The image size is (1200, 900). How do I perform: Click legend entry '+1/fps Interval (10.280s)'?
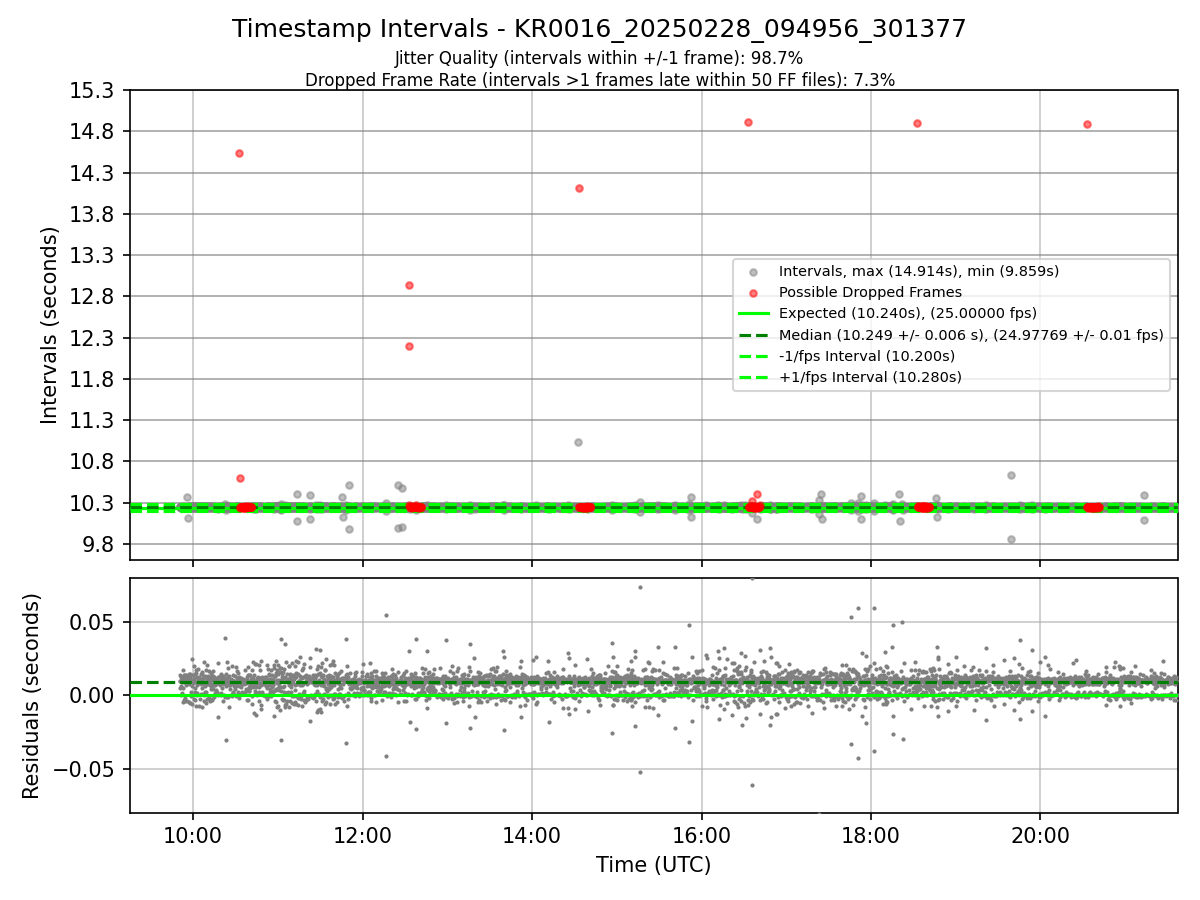pyautogui.click(x=870, y=377)
